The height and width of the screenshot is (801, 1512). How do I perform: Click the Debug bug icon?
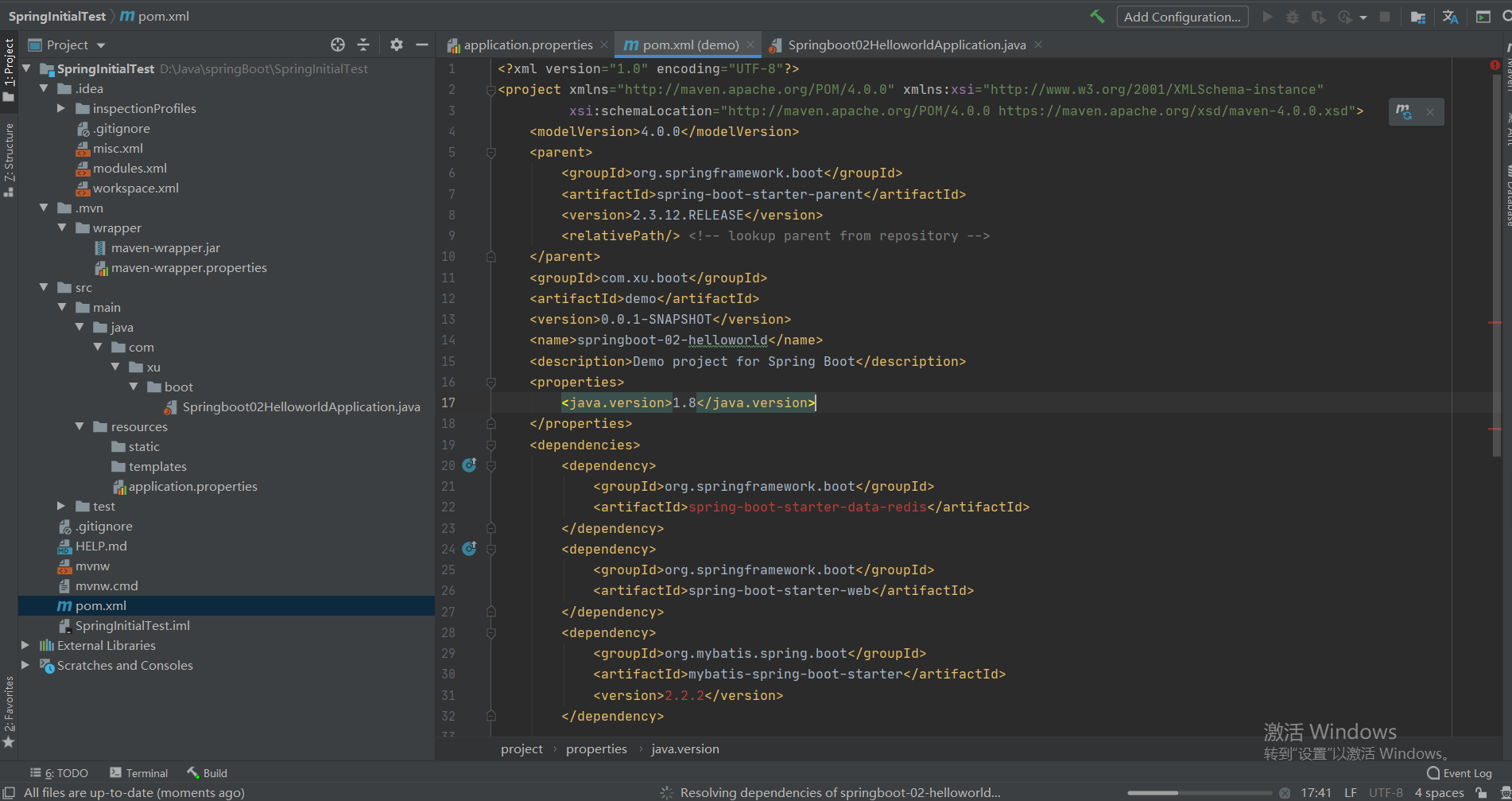(x=1293, y=17)
